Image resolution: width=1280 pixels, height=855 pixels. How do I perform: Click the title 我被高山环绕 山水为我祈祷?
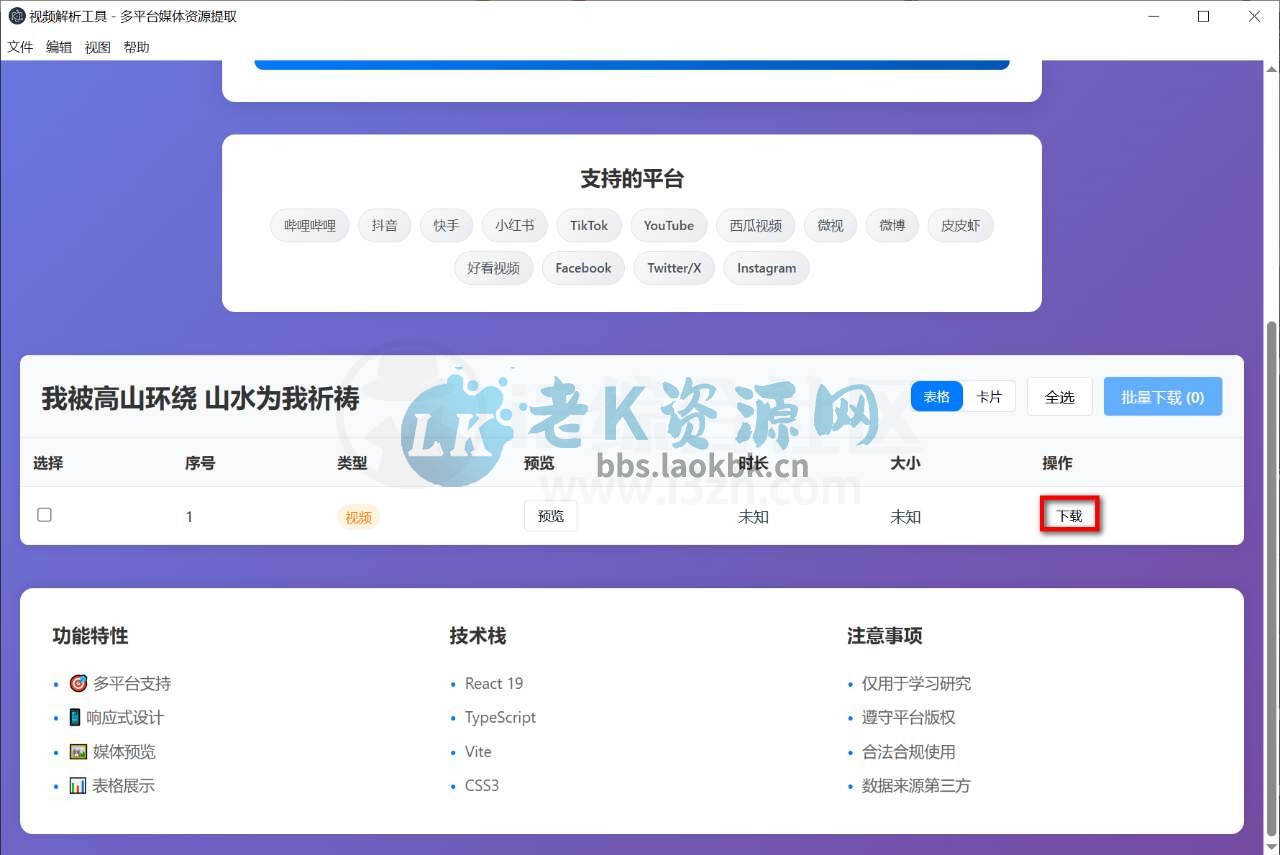pos(200,398)
